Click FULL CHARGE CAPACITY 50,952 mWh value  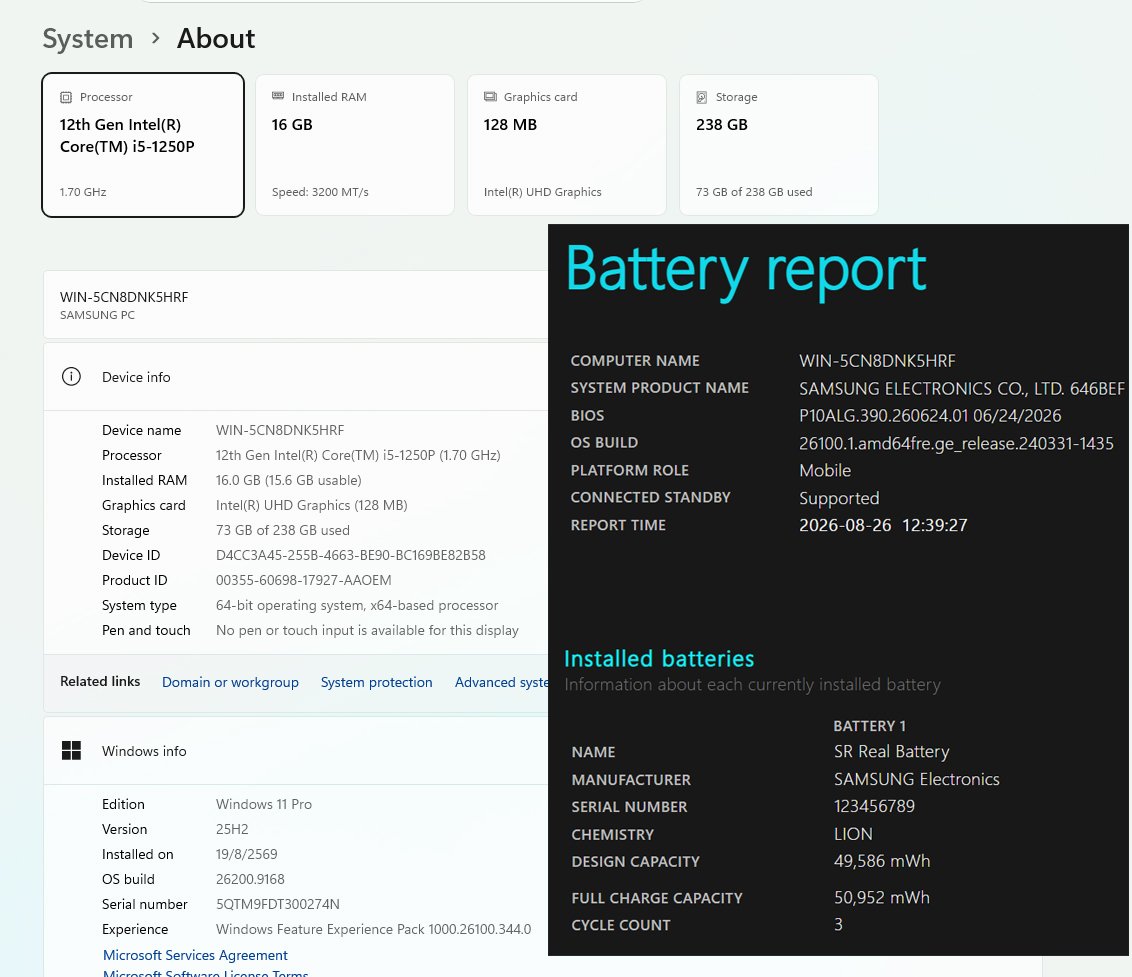tap(881, 897)
